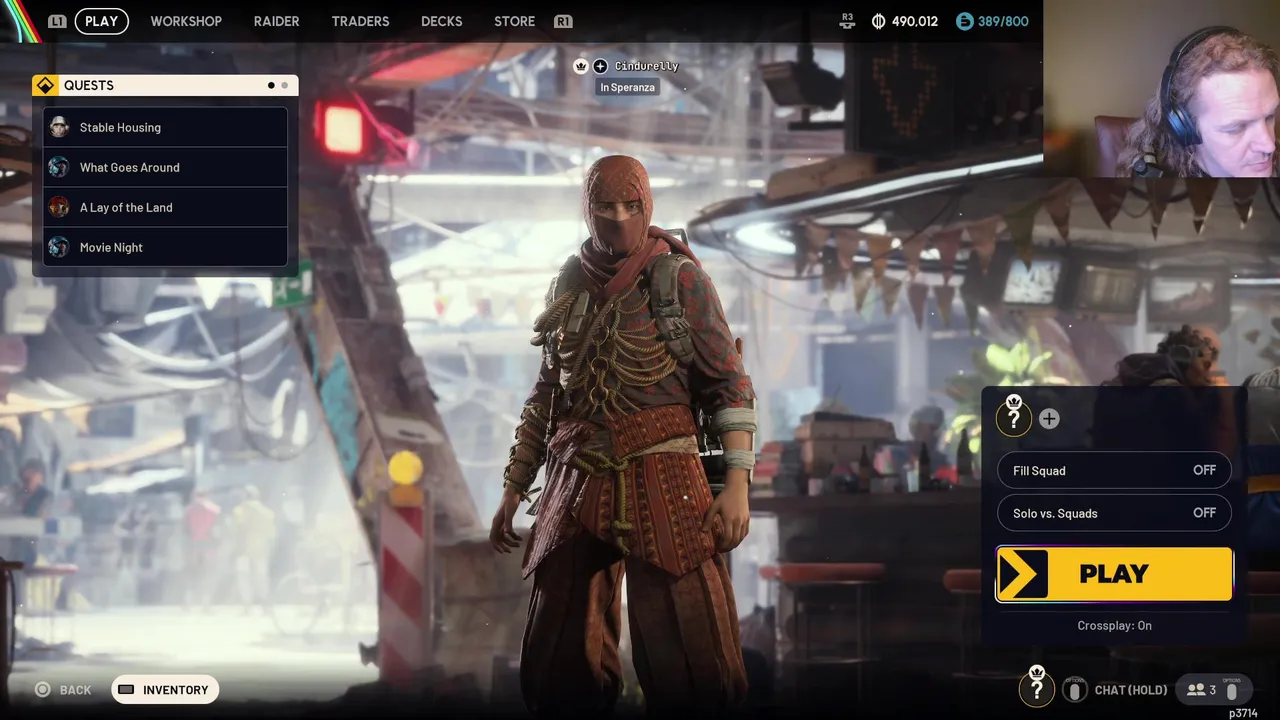1280x720 pixels.
Task: Click the crown leader icon beside Cindurelly
Action: 580,66
